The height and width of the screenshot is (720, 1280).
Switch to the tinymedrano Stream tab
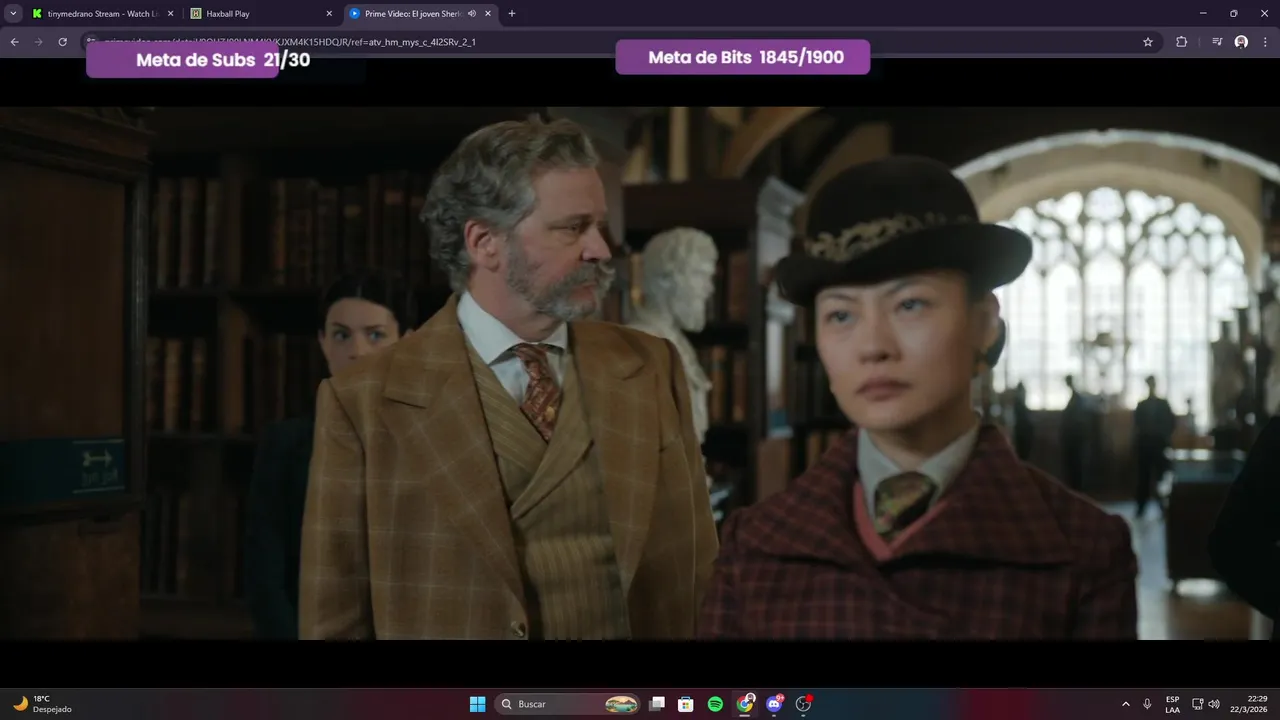tap(100, 14)
